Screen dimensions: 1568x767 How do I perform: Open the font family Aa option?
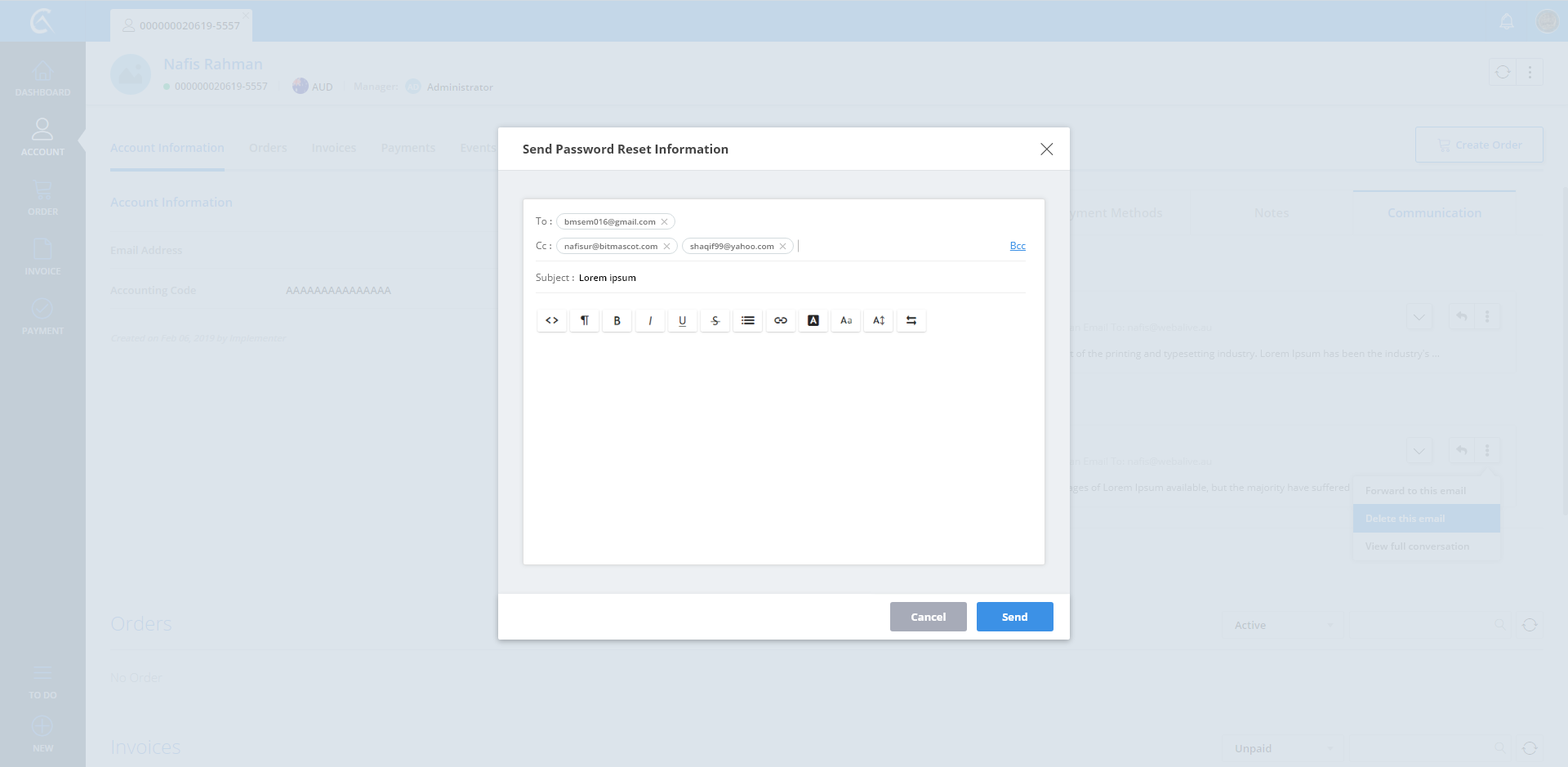click(846, 320)
